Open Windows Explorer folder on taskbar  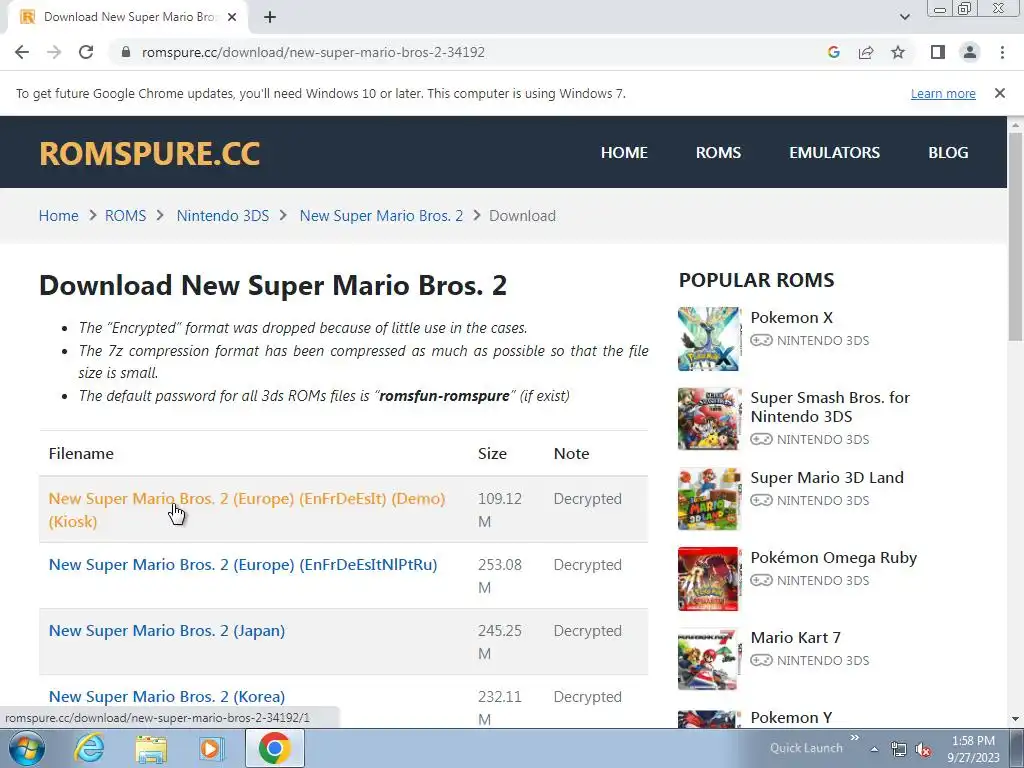[151, 748]
